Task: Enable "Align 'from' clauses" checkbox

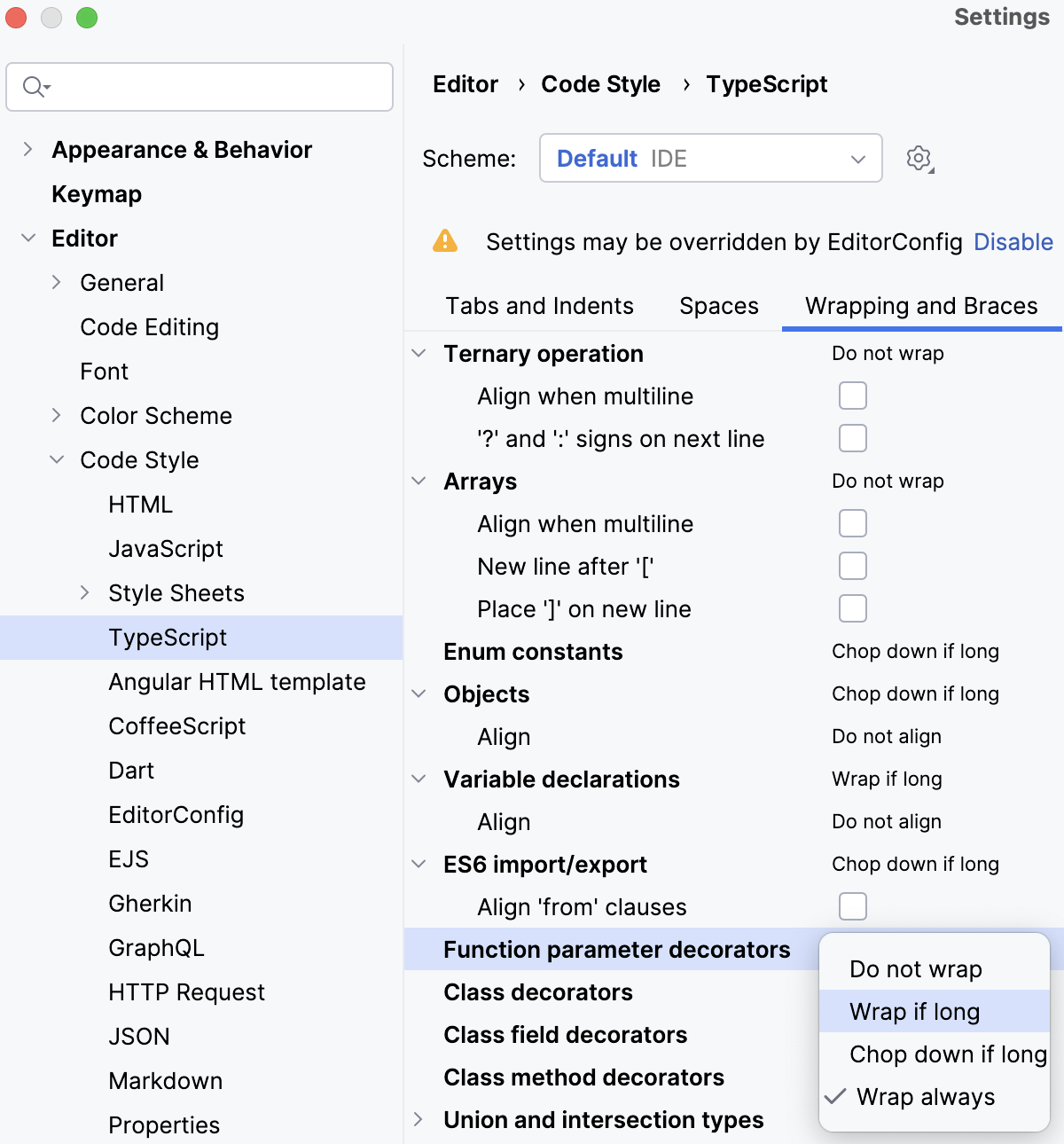Action: 852,906
